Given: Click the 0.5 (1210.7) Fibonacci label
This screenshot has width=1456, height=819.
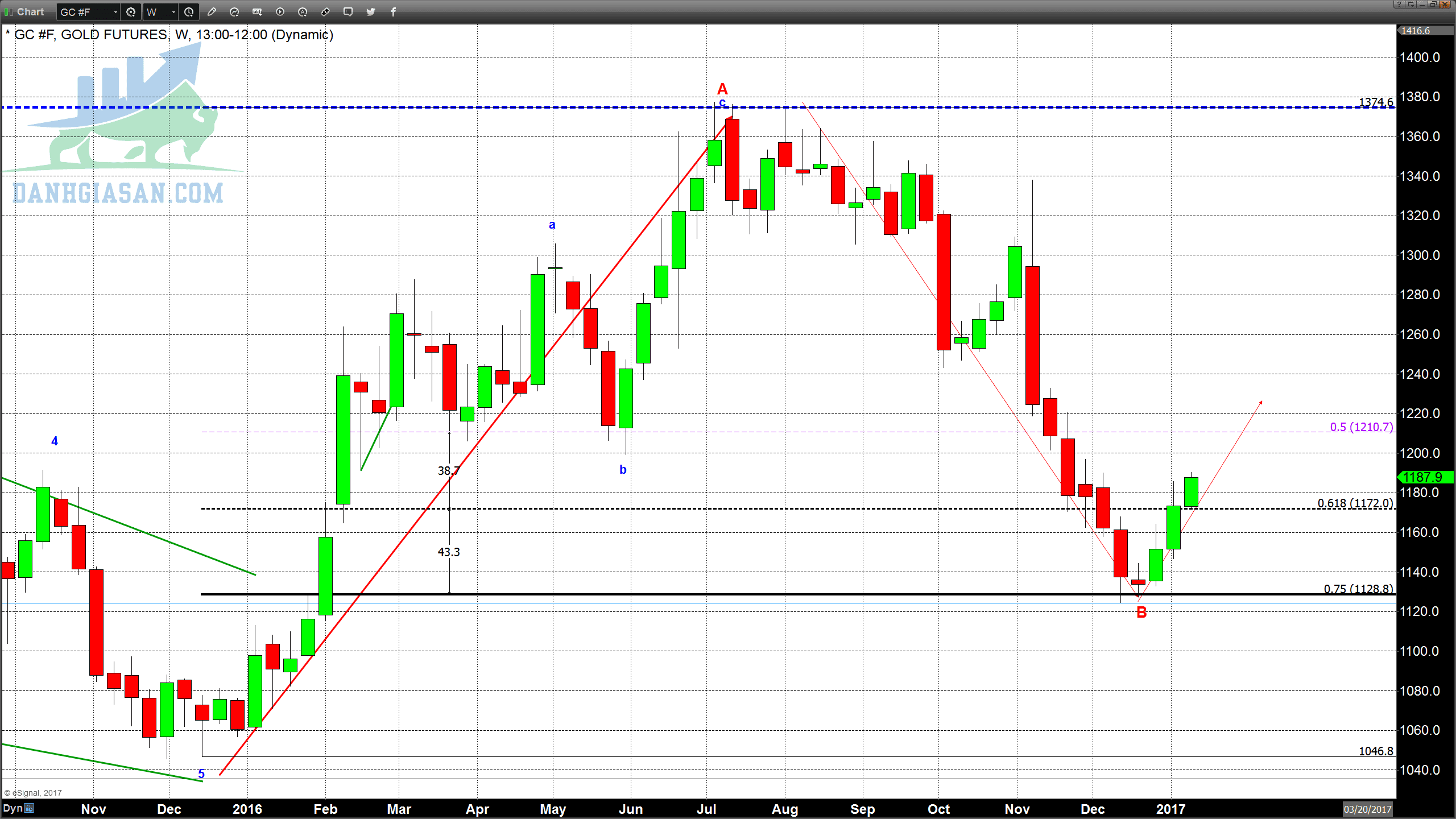Looking at the screenshot, I should [1362, 427].
